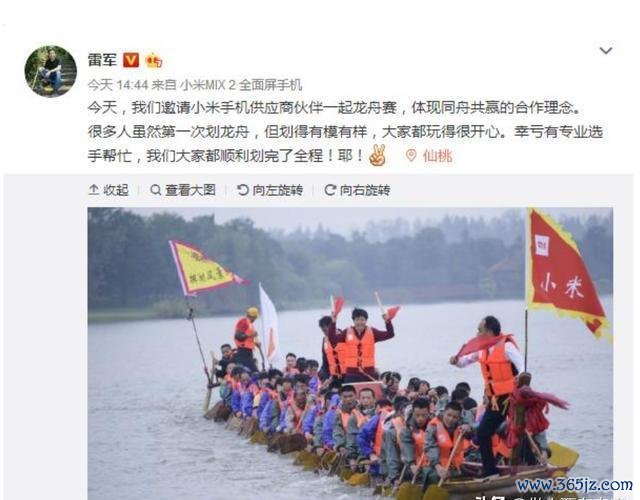The image size is (640, 500).
Task: Click the location pin icon
Action: (411, 155)
